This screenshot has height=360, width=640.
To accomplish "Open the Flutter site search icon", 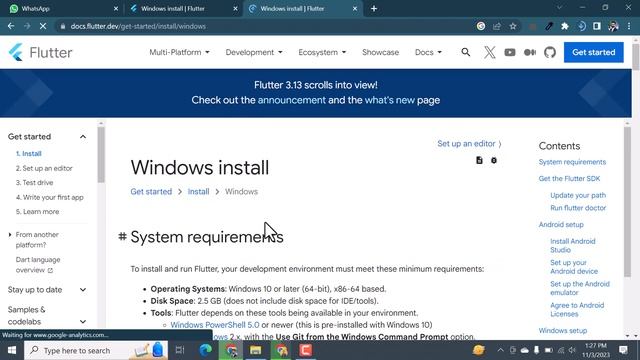I will tap(466, 52).
